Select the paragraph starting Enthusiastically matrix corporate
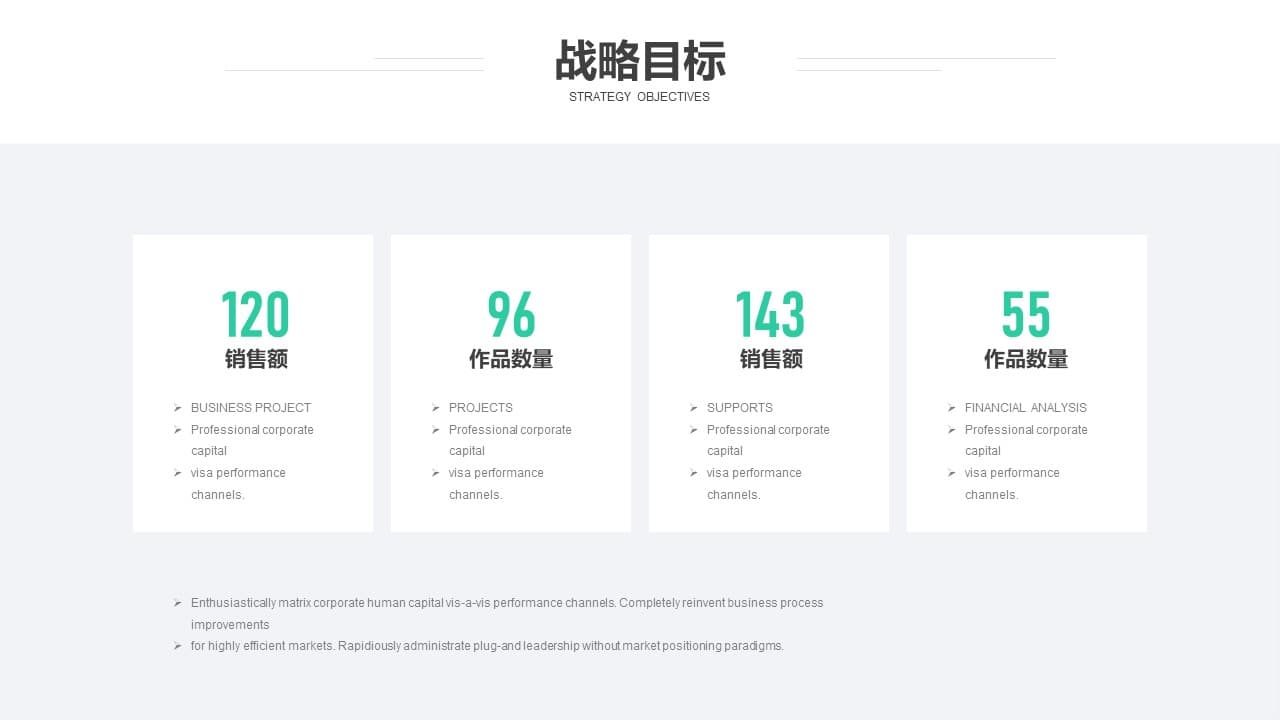Viewport: 1280px width, 720px height. [507, 614]
